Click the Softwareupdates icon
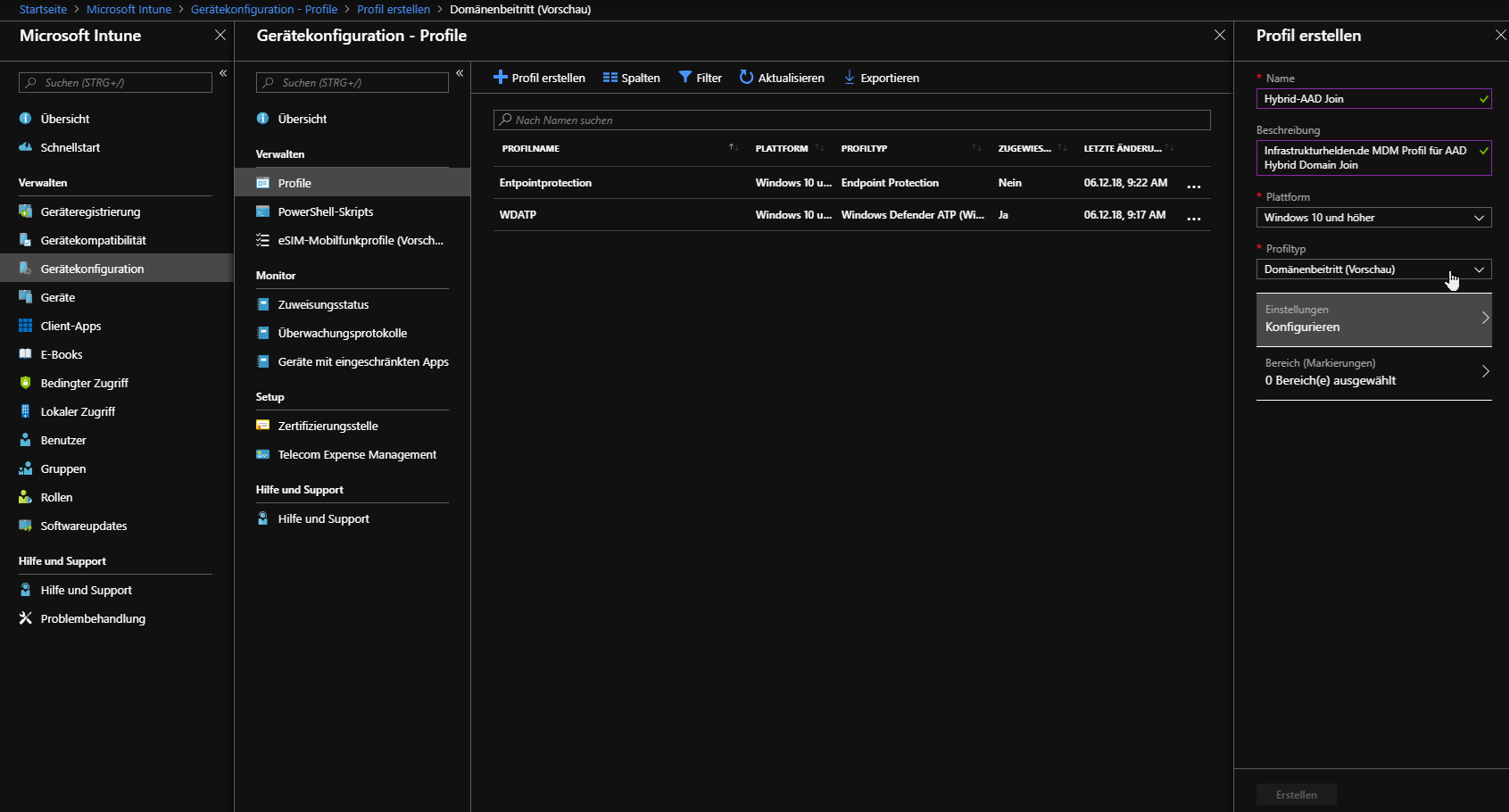 click(x=25, y=526)
